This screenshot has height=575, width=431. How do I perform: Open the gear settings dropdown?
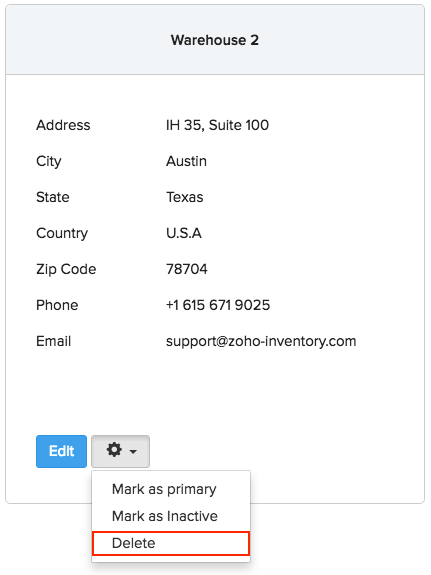[120, 451]
